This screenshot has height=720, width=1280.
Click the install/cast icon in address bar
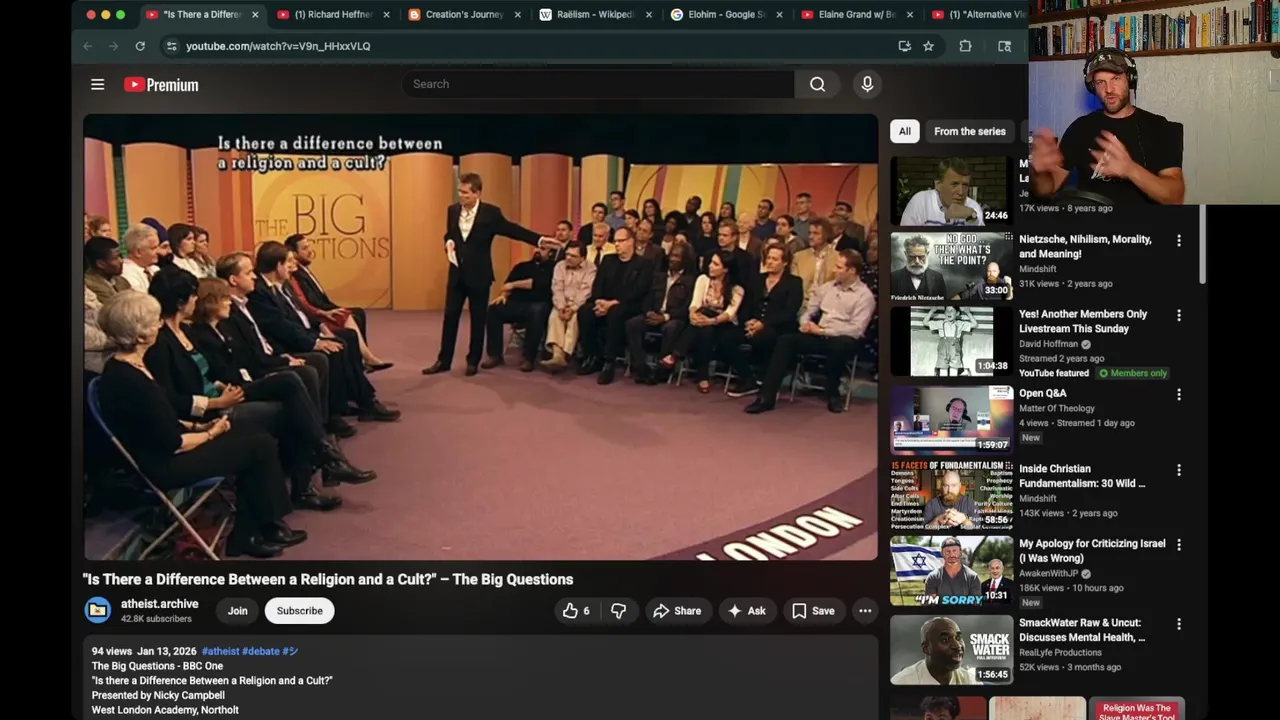(904, 46)
